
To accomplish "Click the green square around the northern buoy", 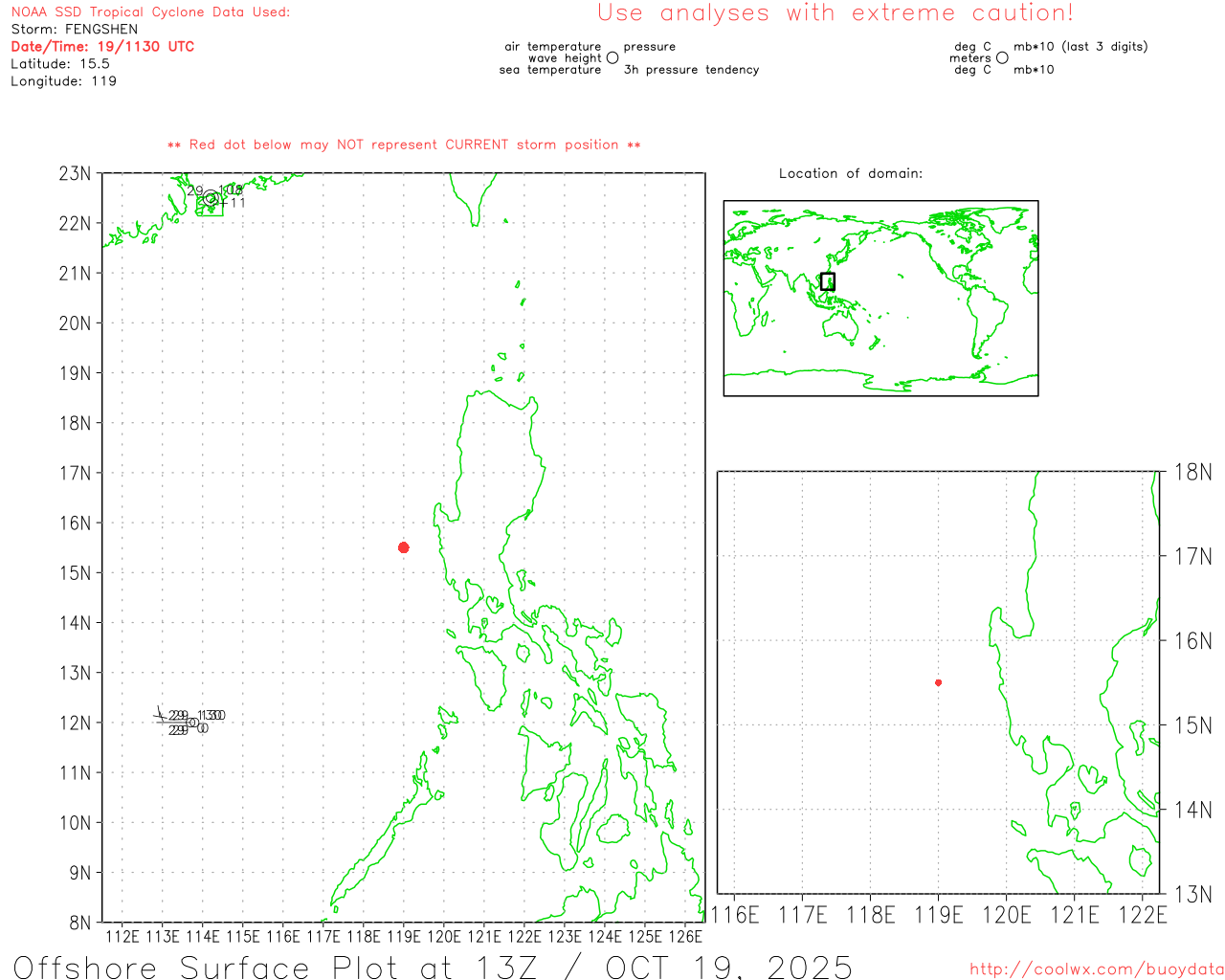I will coord(210,203).
